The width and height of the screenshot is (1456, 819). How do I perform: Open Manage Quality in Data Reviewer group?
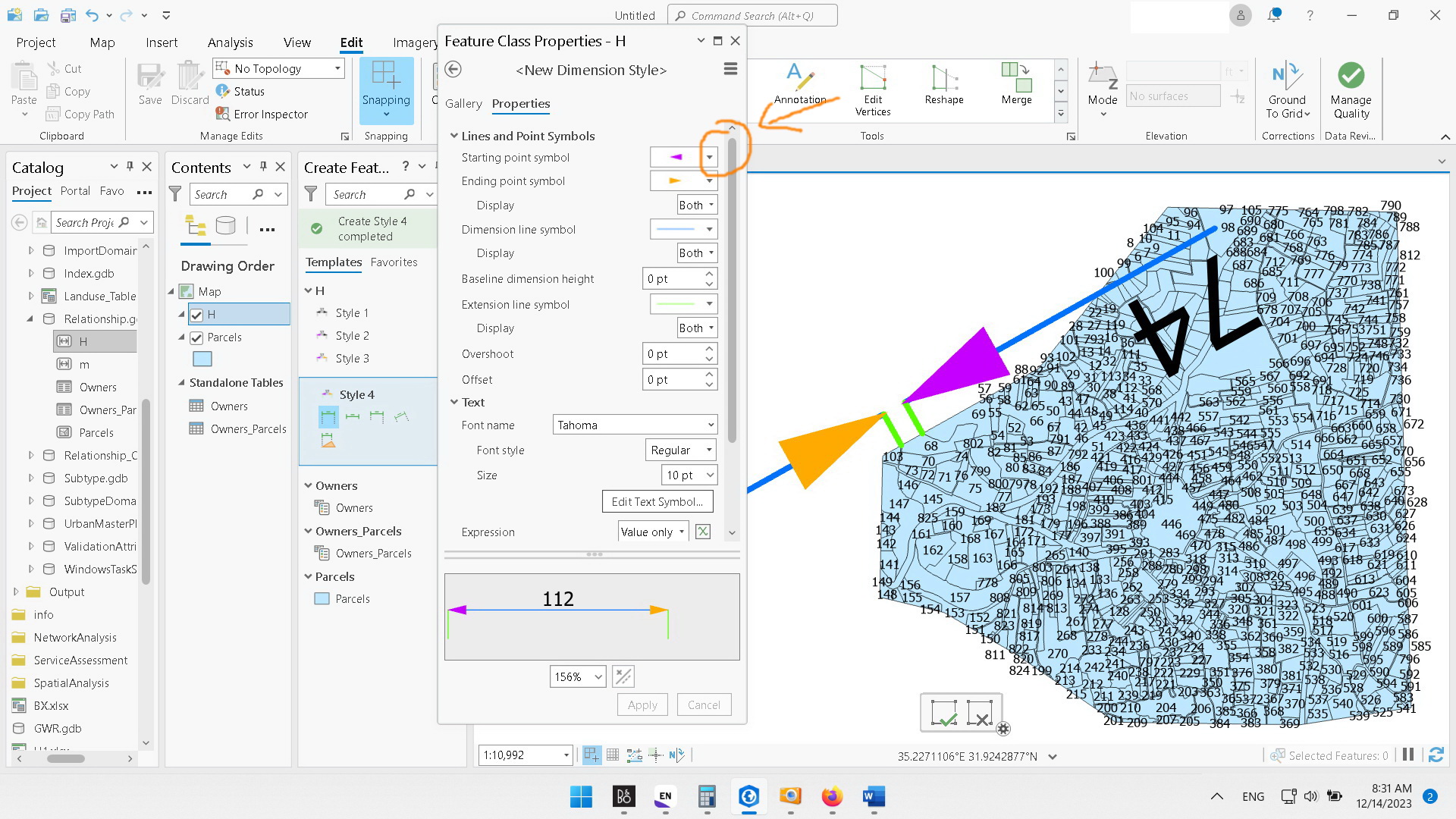tap(1351, 87)
